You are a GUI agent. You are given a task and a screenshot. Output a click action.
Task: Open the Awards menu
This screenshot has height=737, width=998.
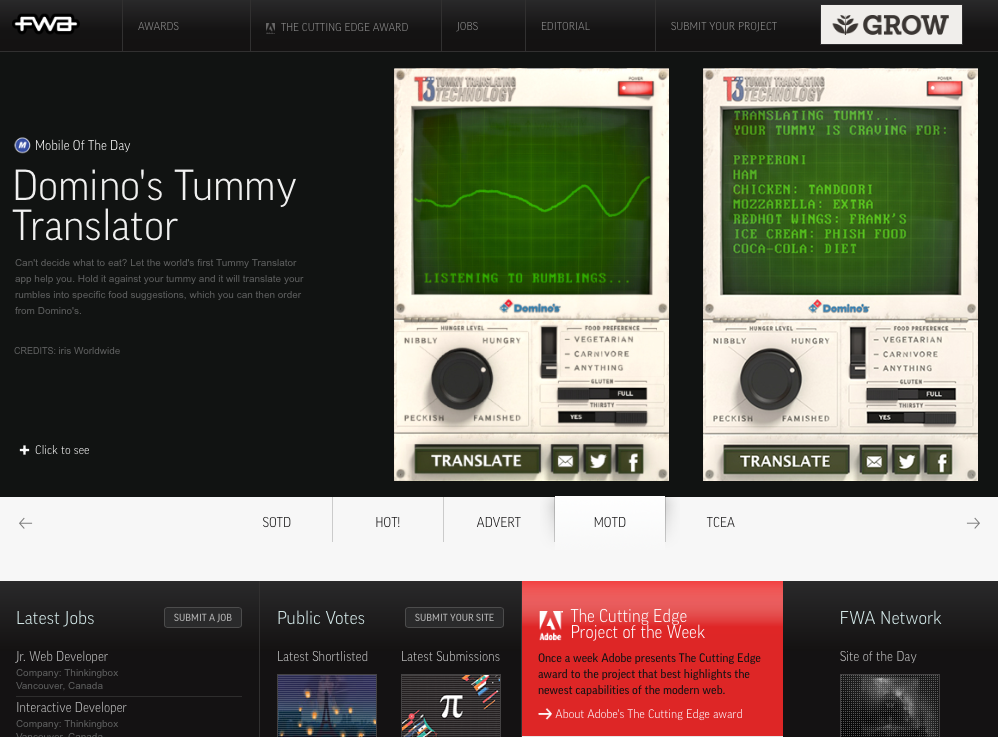pos(158,26)
